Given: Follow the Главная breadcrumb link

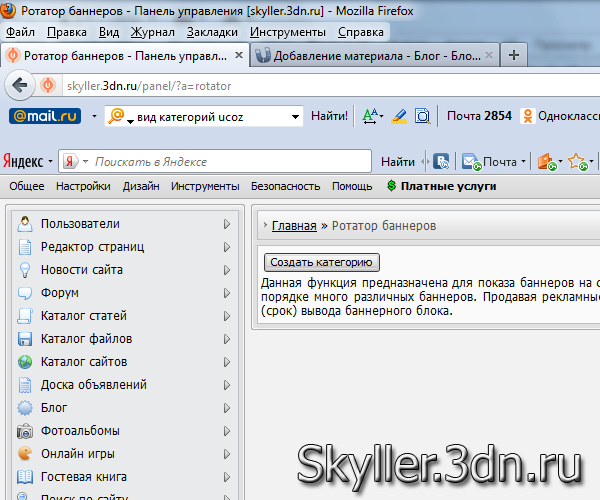Looking at the screenshot, I should pos(294,226).
